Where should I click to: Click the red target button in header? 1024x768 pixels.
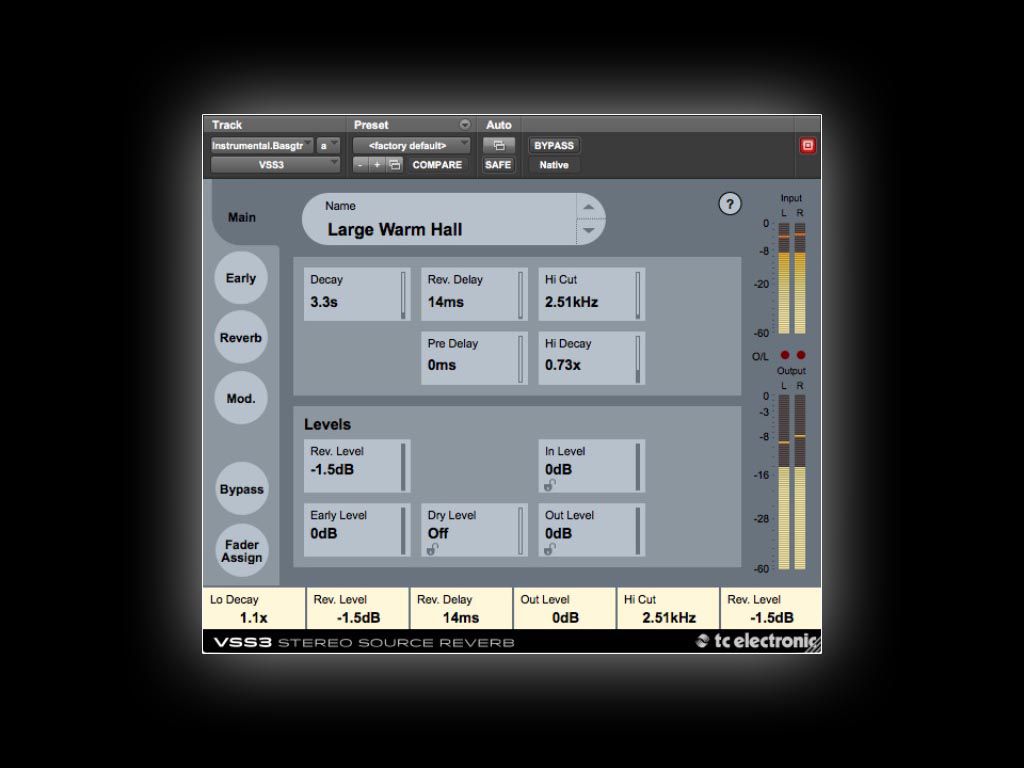pos(807,146)
